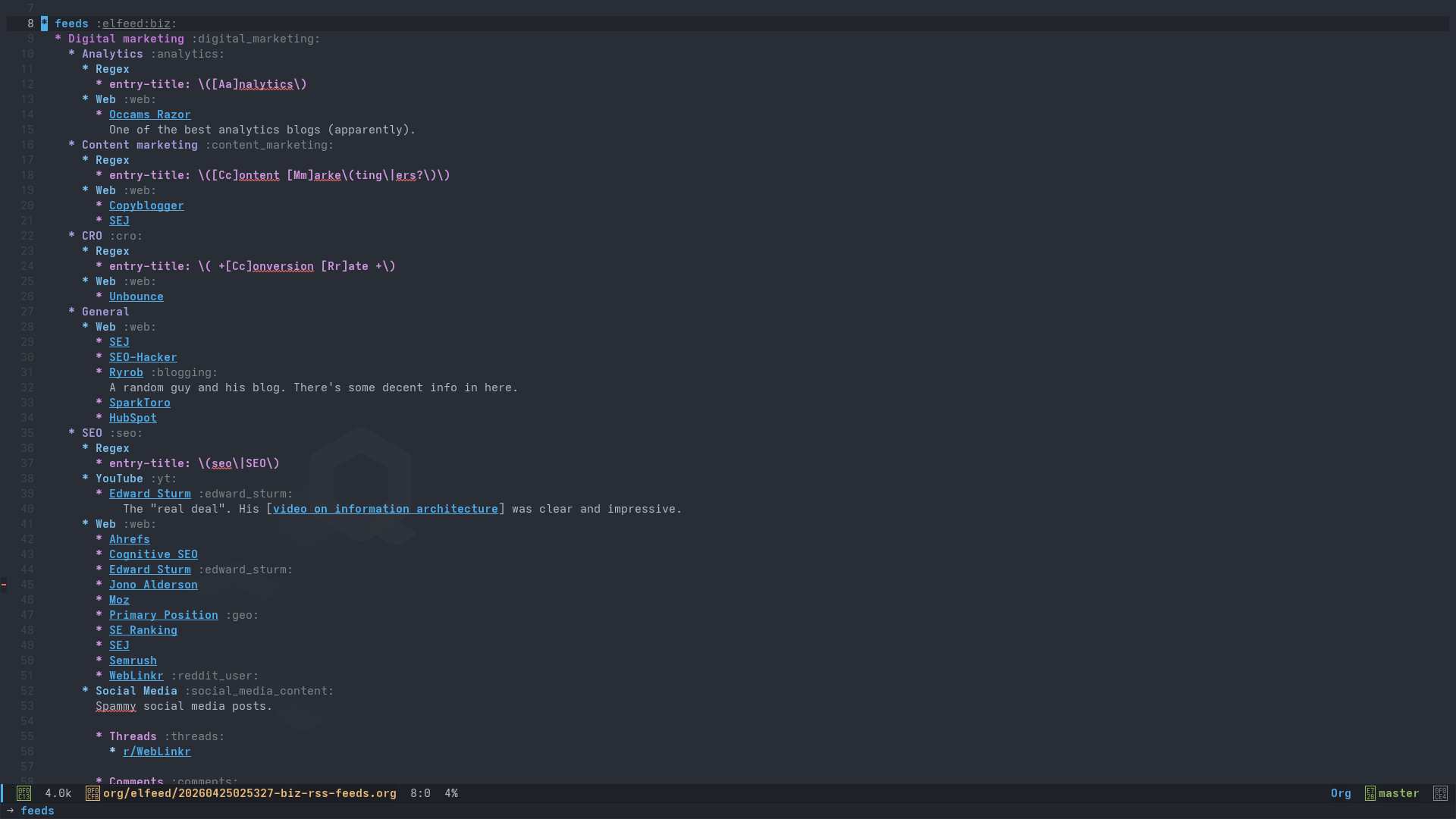Click the 8:0 cursor position indicator
The height and width of the screenshot is (819, 1456).
(x=420, y=793)
